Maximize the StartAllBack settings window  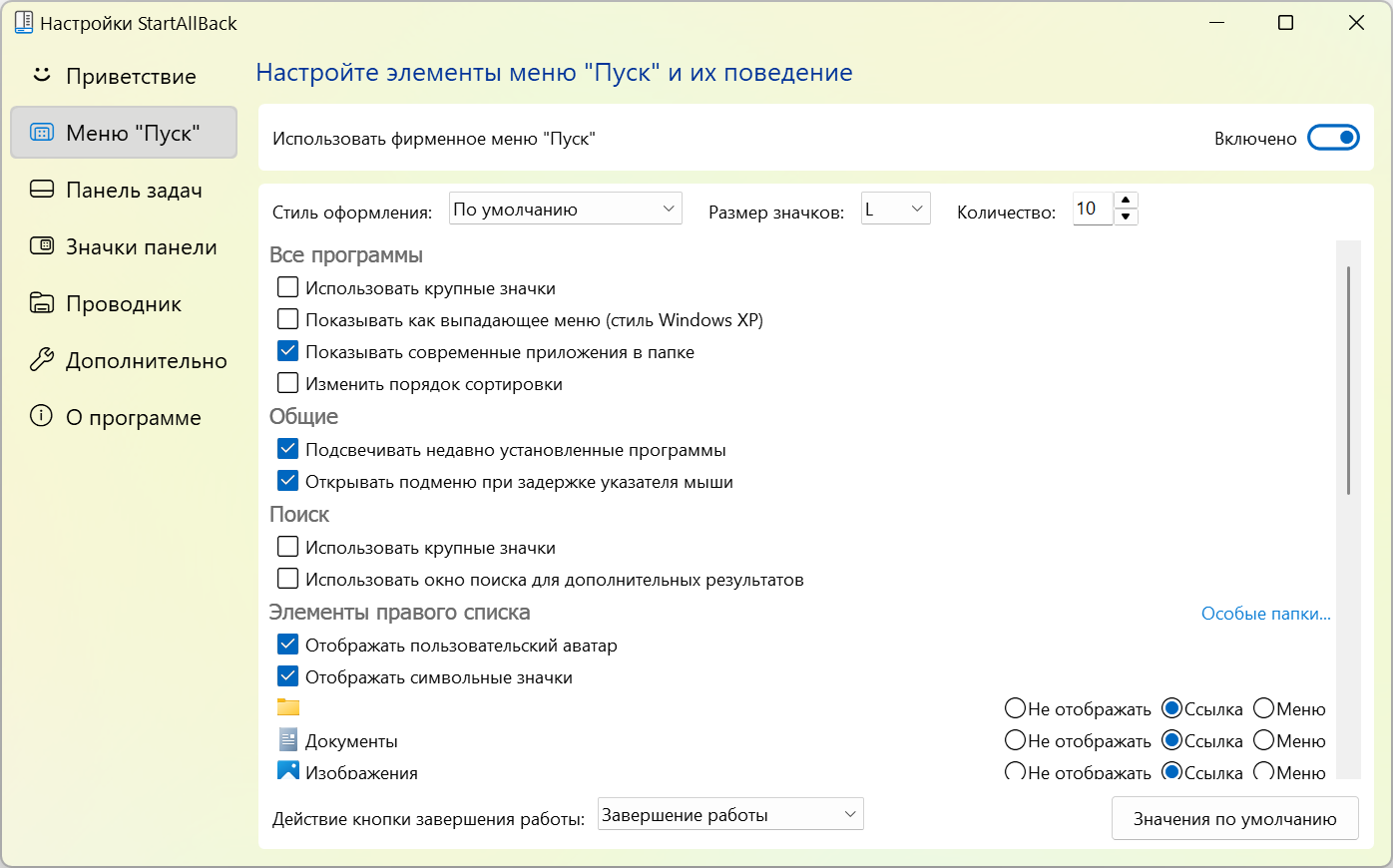(1285, 23)
